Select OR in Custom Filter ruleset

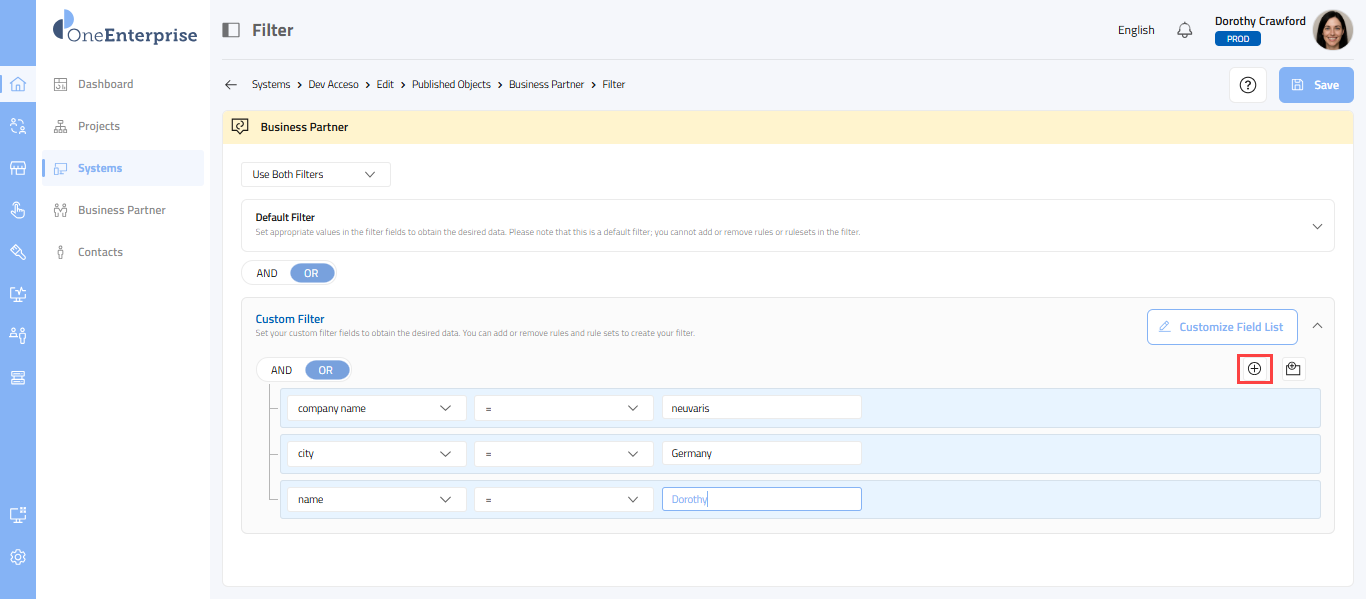click(x=326, y=370)
